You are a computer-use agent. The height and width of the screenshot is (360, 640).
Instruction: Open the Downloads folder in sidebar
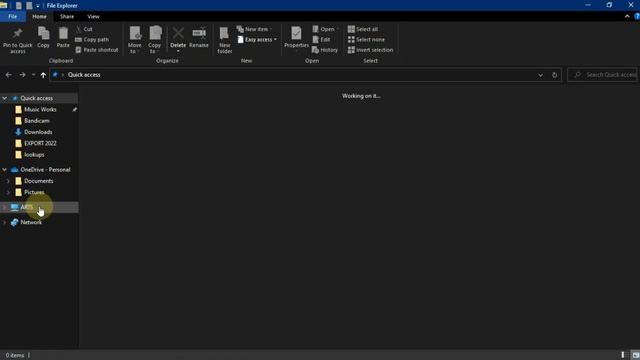click(x=38, y=132)
